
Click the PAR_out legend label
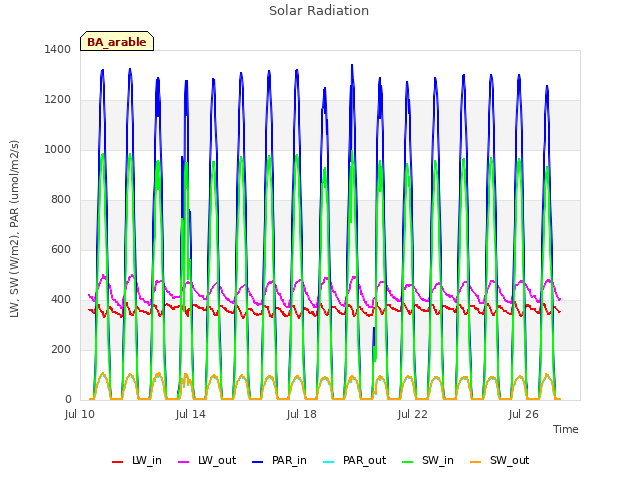click(364, 460)
